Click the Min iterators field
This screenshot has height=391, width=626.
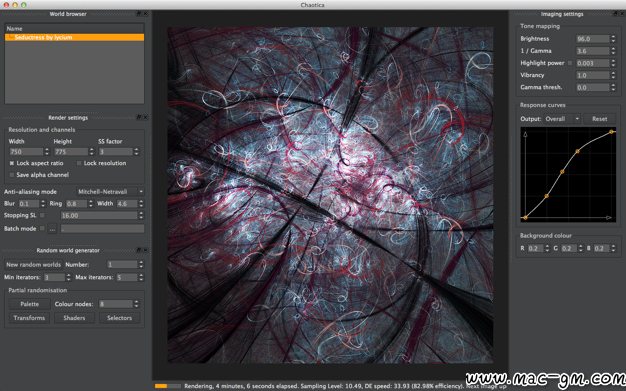(x=54, y=277)
